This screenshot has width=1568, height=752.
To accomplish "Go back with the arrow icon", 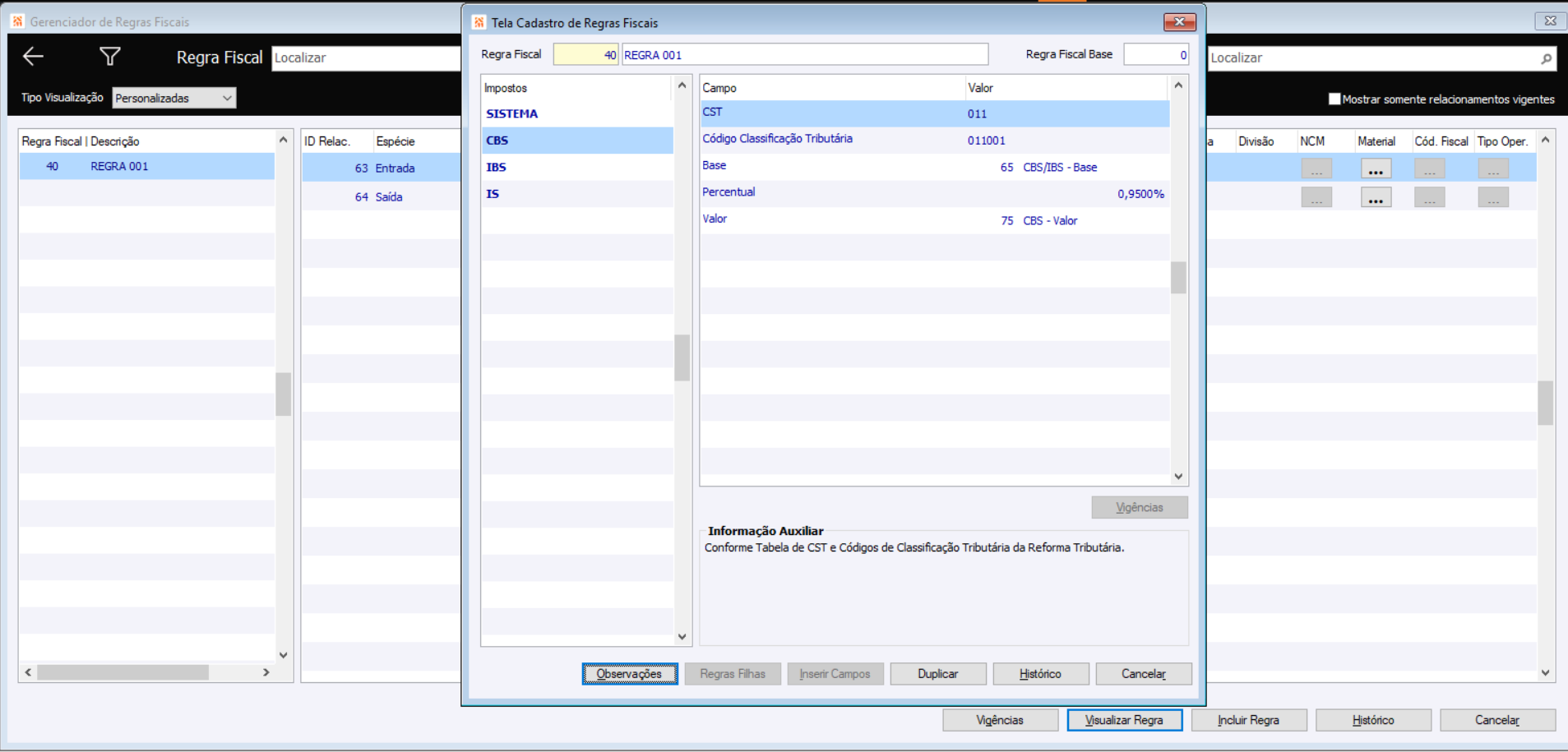I will [33, 57].
